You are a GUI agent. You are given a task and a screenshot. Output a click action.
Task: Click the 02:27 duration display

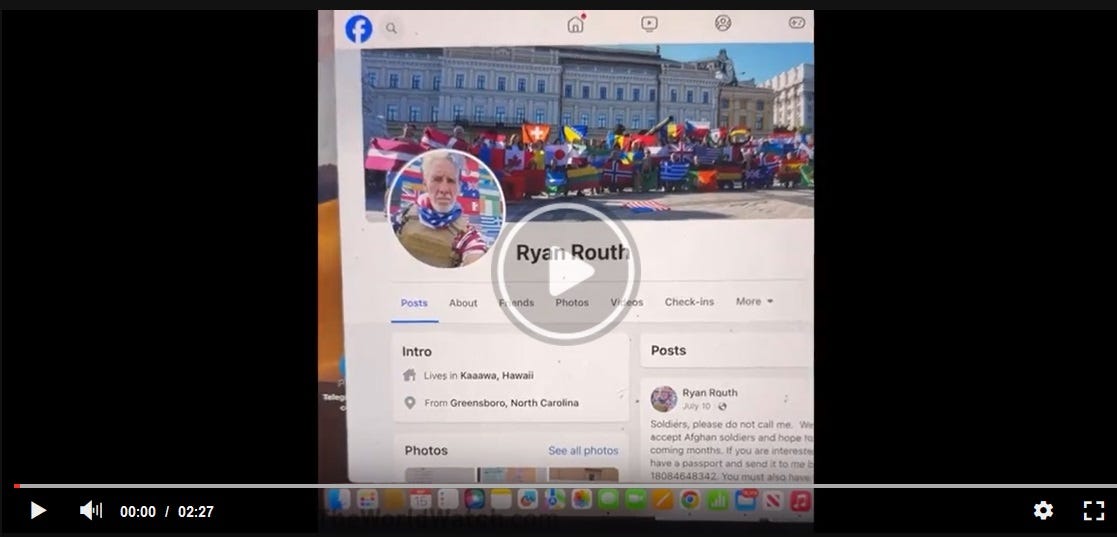(196, 511)
